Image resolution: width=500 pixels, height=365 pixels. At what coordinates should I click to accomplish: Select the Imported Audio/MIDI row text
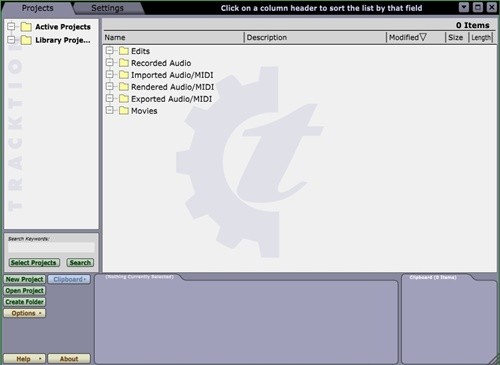point(172,75)
